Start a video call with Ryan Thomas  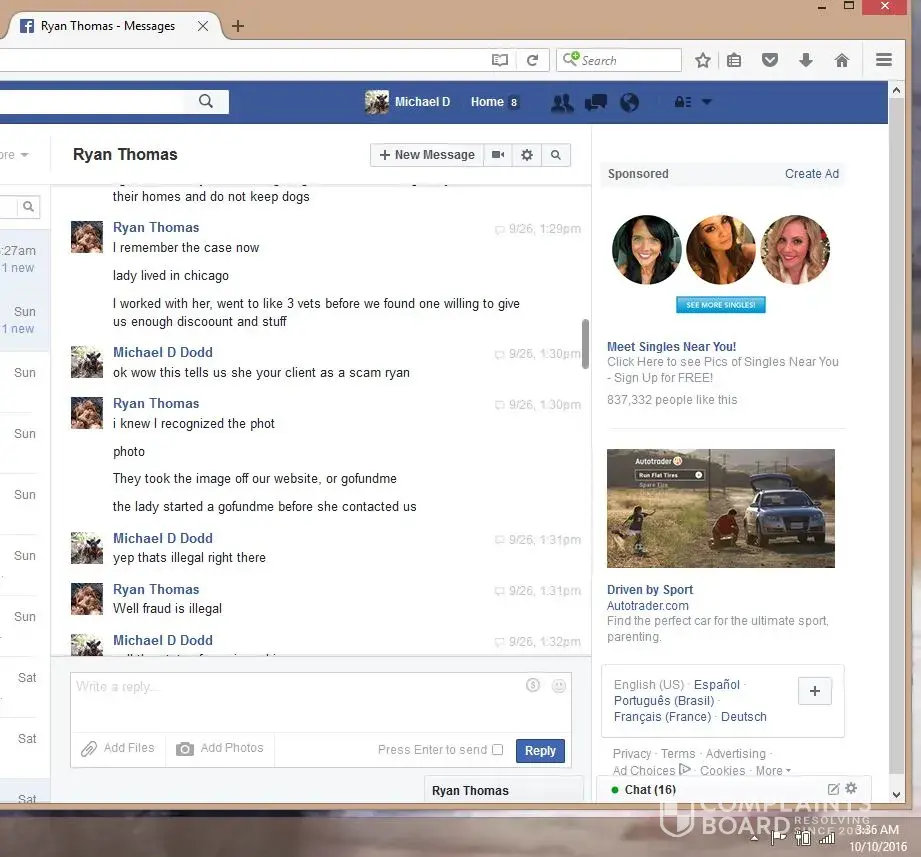click(497, 155)
